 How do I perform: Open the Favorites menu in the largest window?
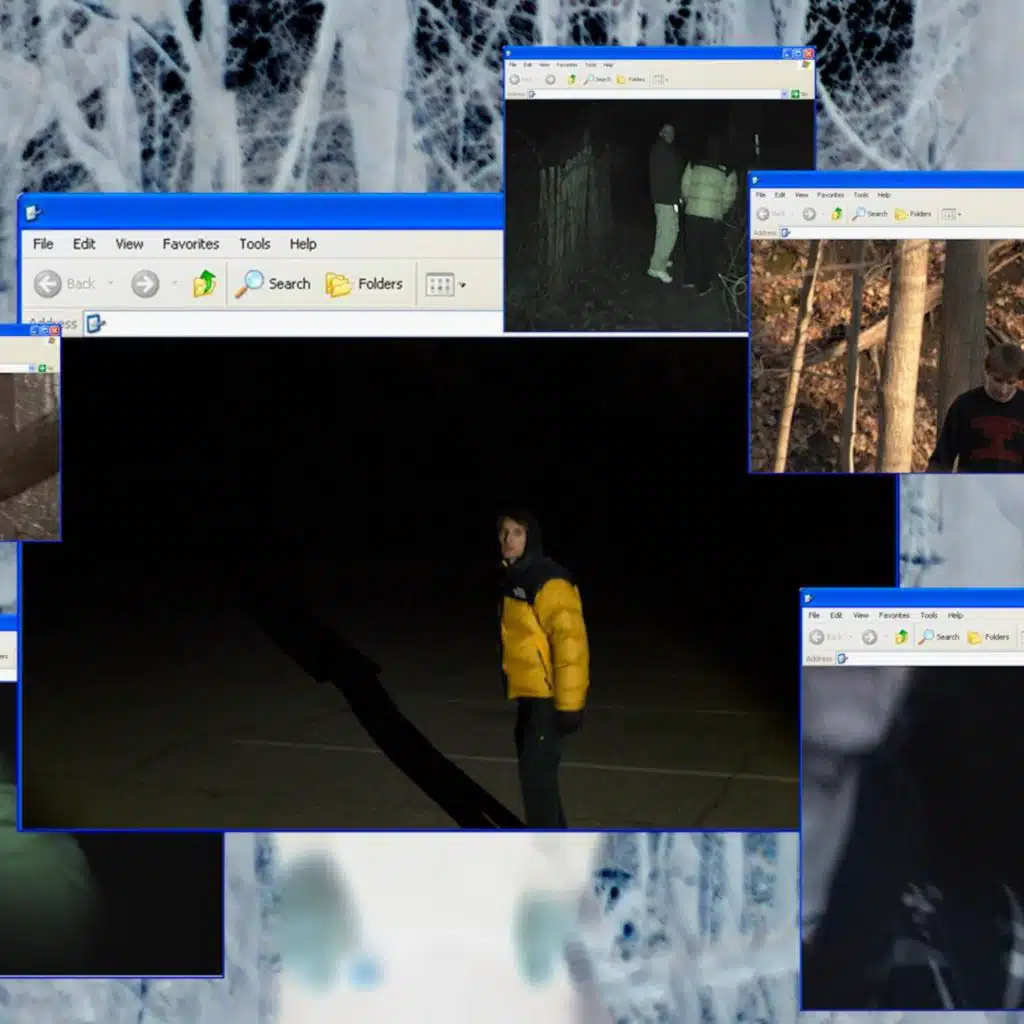(x=190, y=244)
